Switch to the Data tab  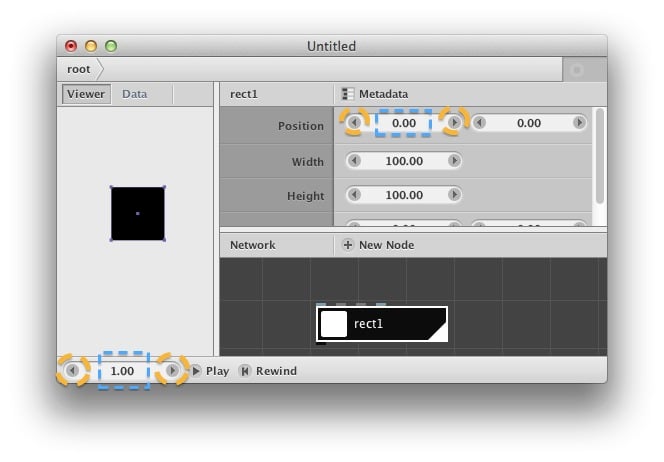click(135, 94)
